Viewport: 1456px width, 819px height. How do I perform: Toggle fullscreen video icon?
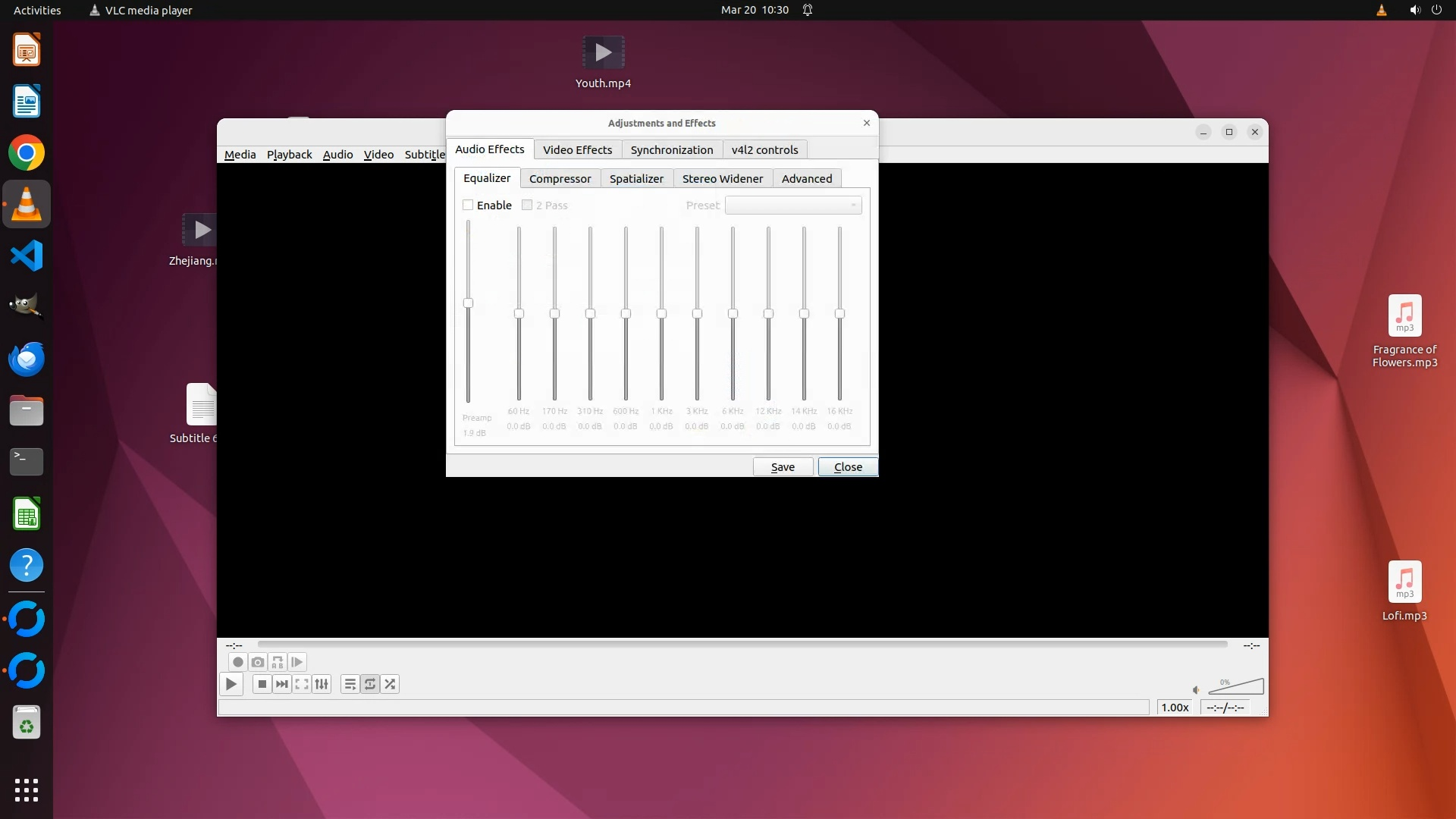(302, 684)
